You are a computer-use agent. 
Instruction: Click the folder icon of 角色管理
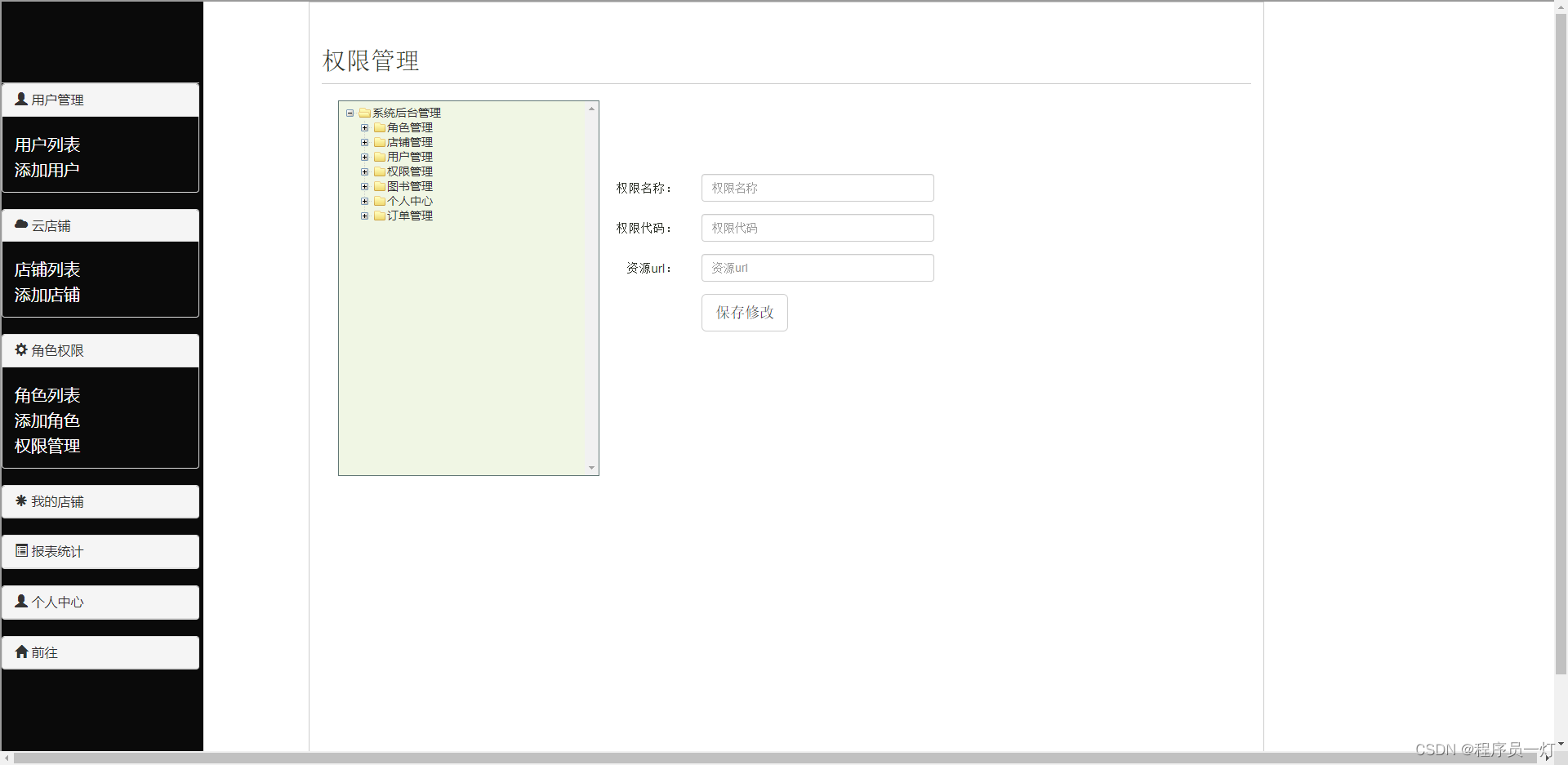(x=380, y=127)
